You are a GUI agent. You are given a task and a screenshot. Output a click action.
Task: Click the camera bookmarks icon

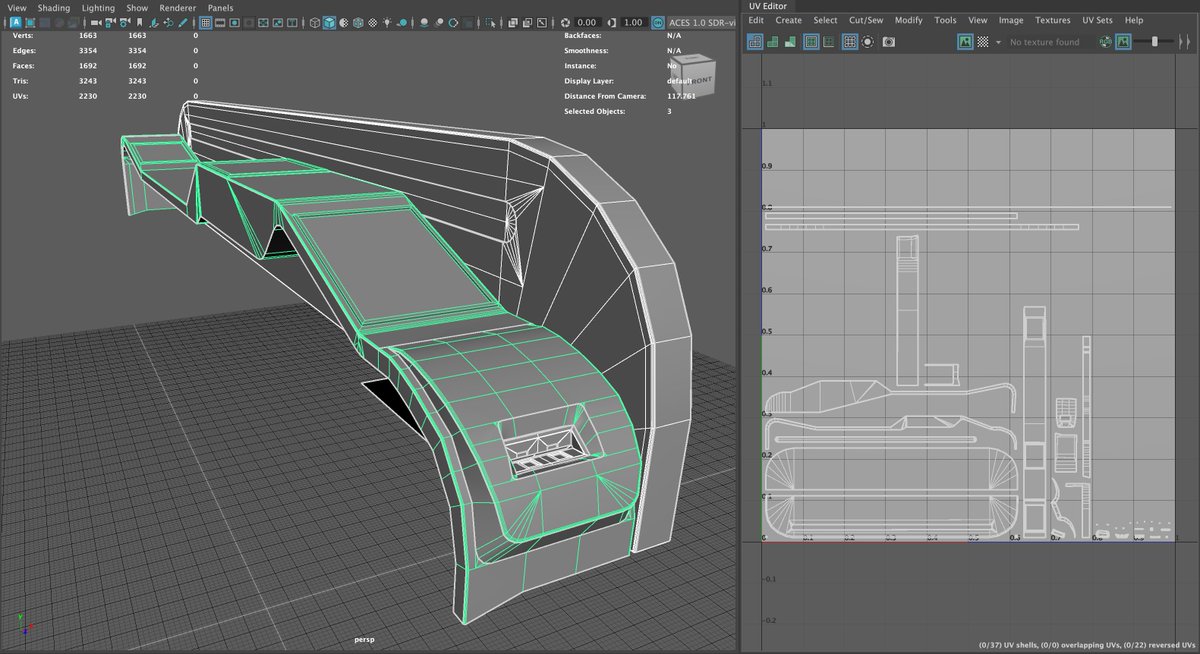[x=139, y=22]
